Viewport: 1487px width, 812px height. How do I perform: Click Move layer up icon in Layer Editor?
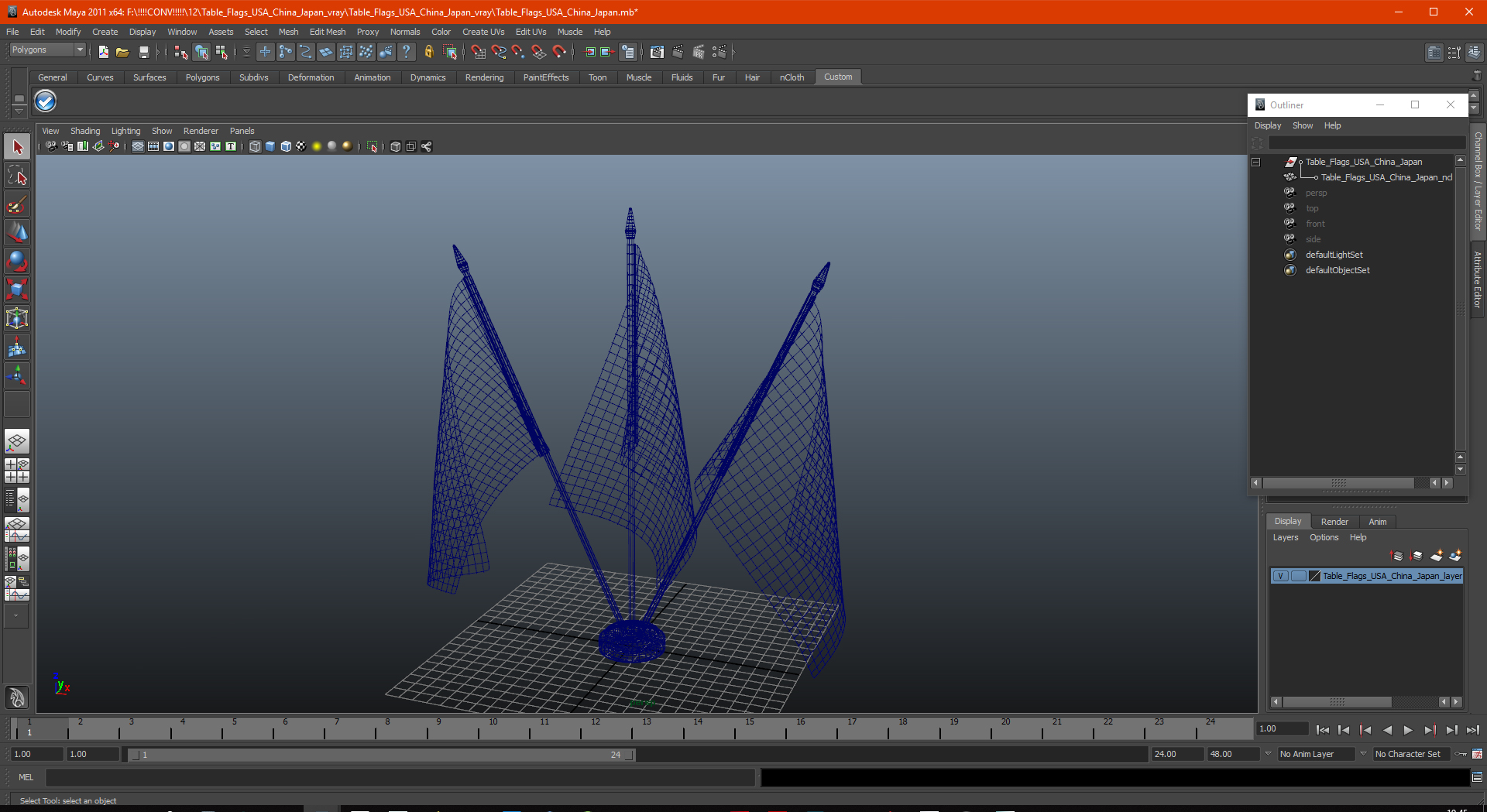[1397, 556]
